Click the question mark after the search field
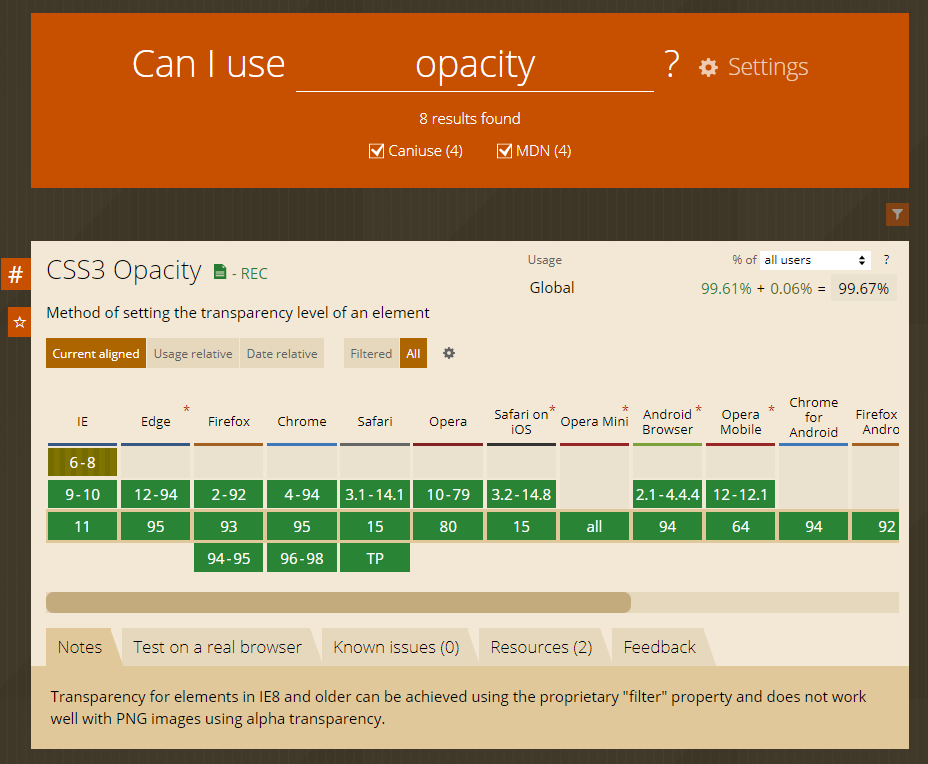This screenshot has height=764, width=928. click(671, 64)
